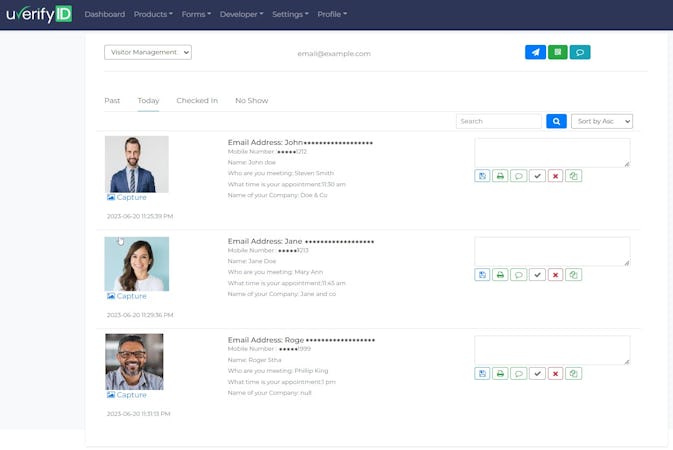Expand the Products menu
Screen dimensions: 673x450
coord(153,14)
